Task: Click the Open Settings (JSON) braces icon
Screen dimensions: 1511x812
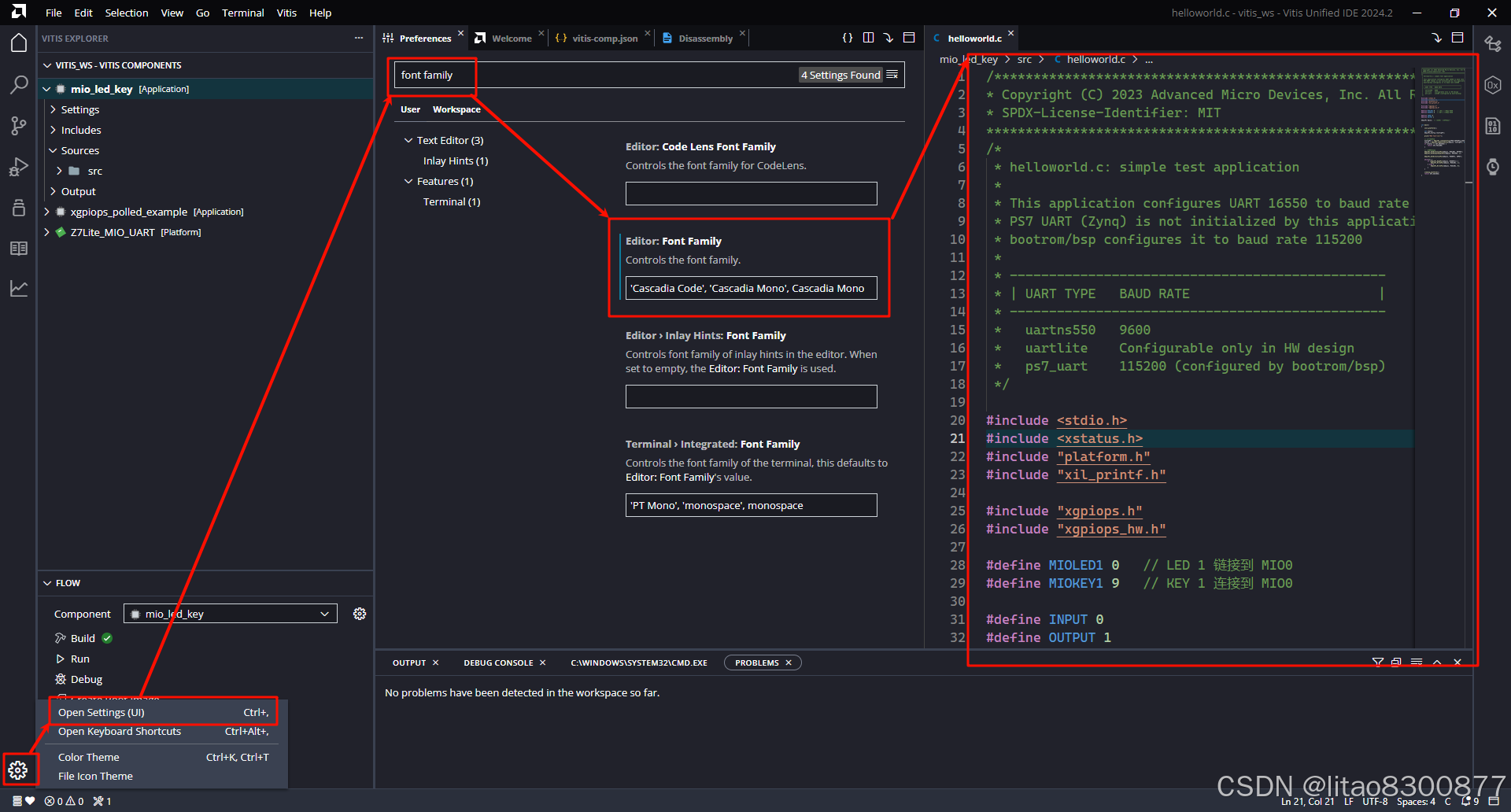Action: 848,38
